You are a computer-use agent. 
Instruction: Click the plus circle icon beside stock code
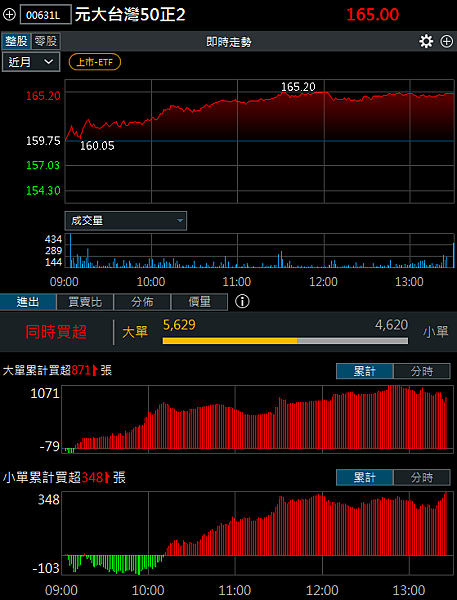(x=9, y=15)
